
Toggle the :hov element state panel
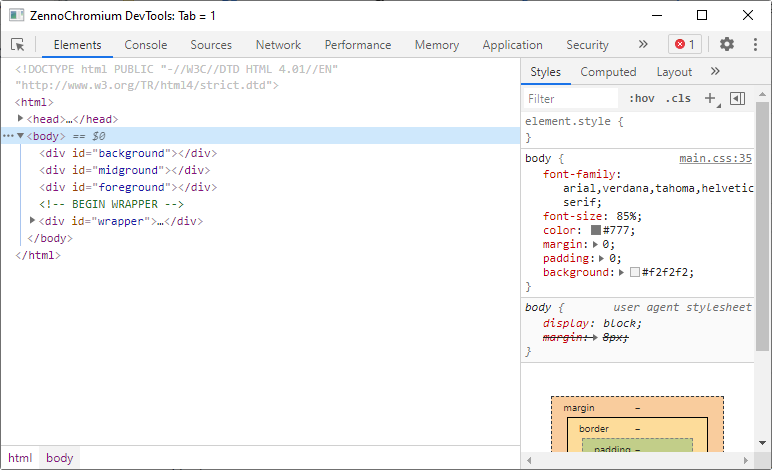point(641,99)
